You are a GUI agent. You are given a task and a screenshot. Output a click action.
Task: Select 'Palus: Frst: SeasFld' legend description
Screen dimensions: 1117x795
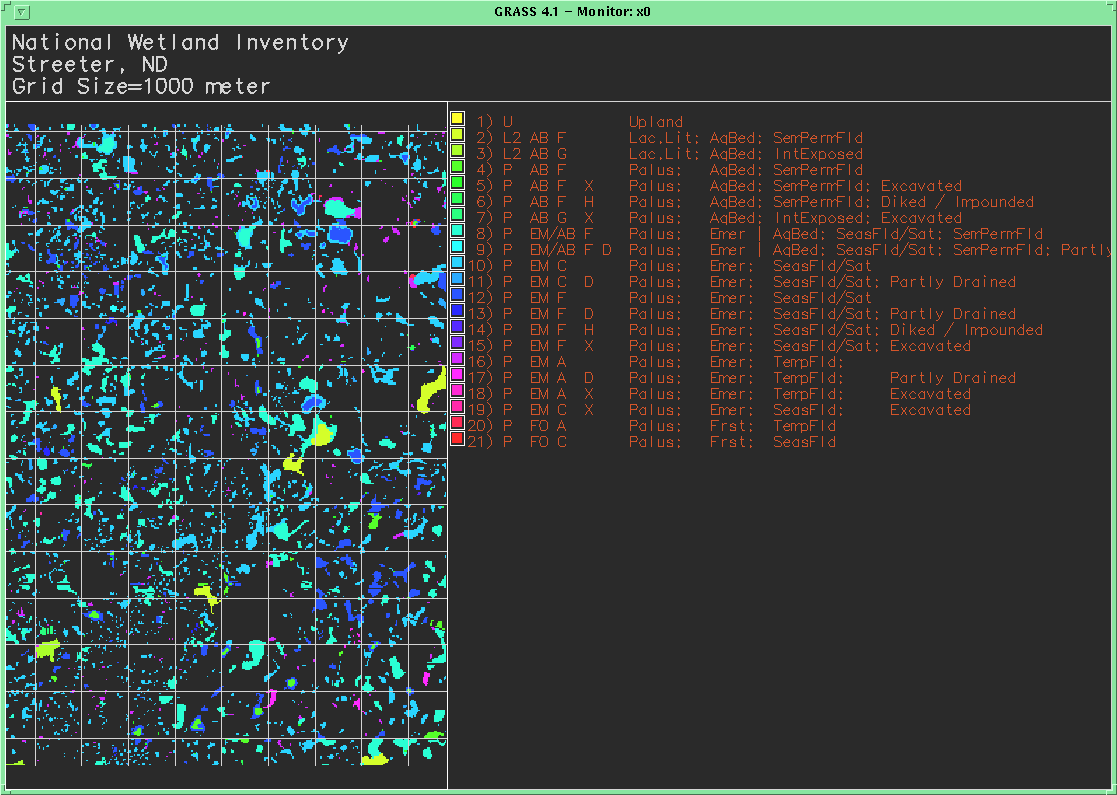[x=732, y=442]
